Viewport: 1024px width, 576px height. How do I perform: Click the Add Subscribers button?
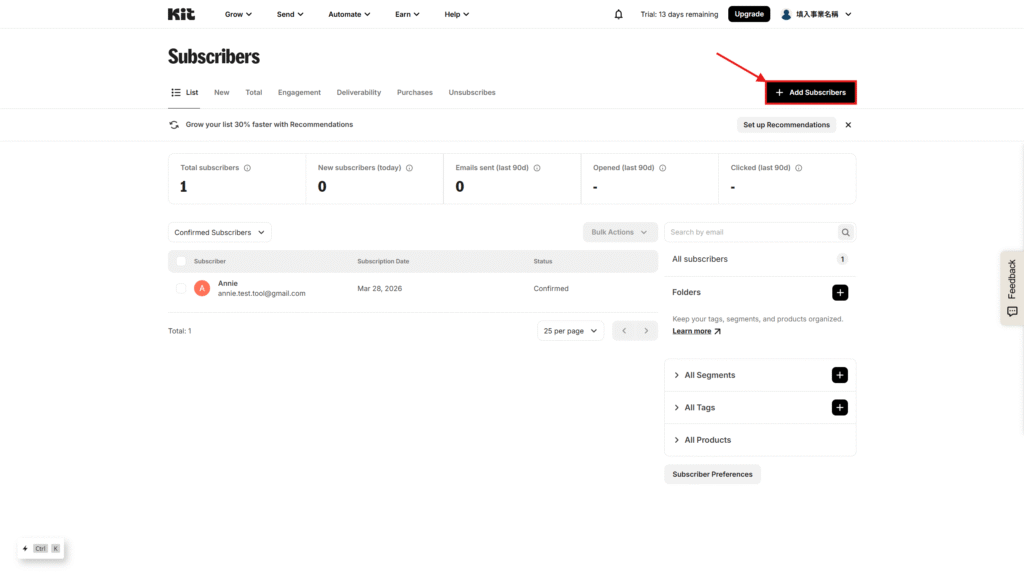point(811,92)
